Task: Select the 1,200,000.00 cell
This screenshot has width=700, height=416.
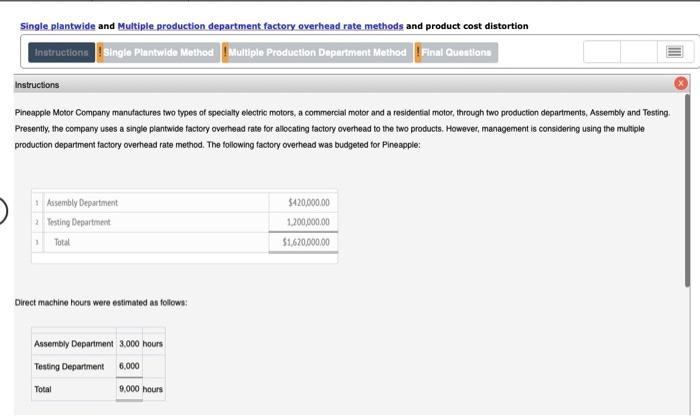Action: click(x=304, y=222)
